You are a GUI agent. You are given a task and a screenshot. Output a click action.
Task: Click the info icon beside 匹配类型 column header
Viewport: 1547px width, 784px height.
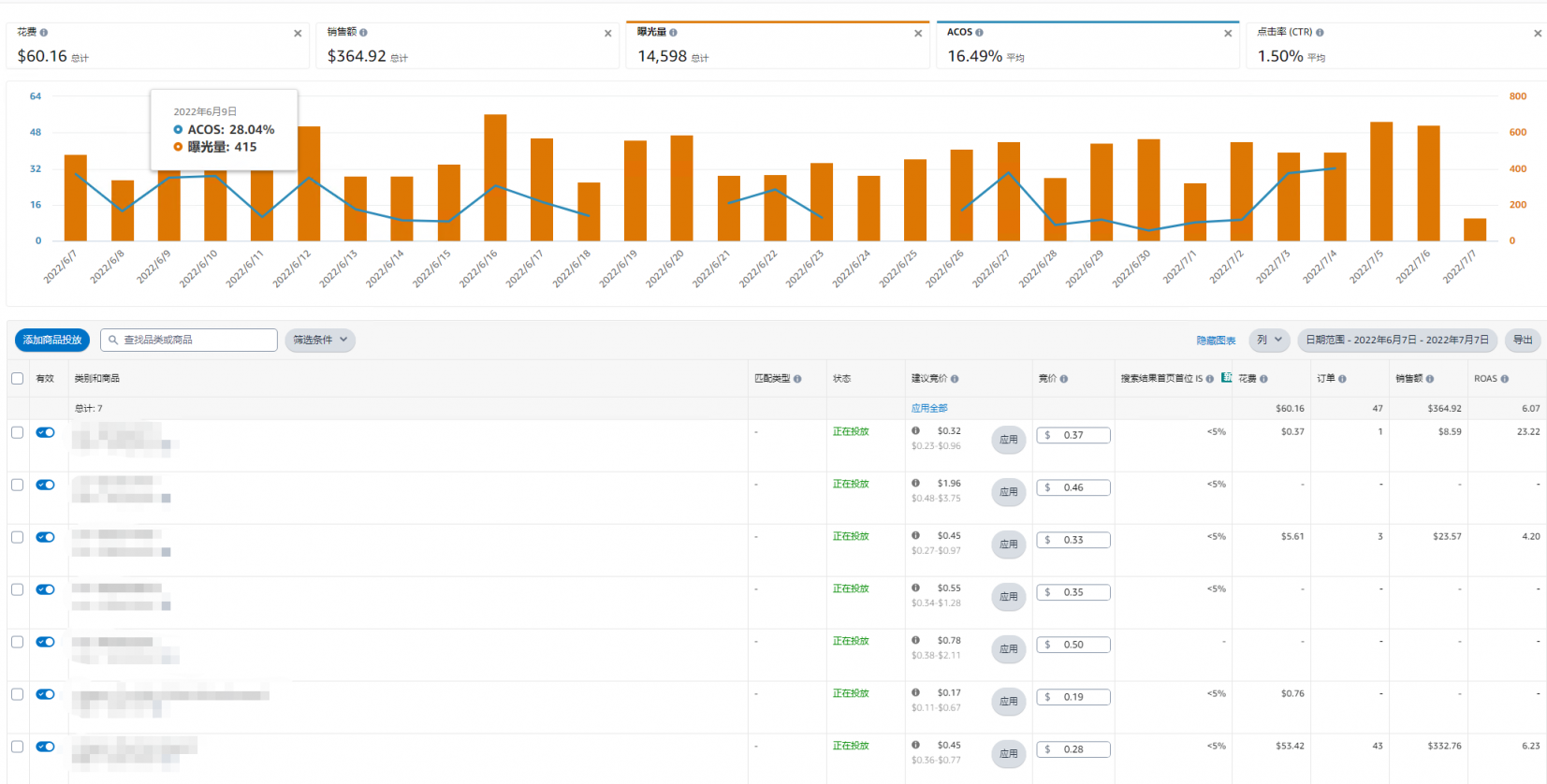pos(797,379)
